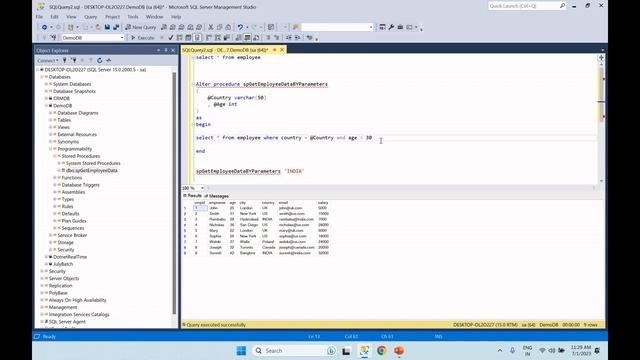Screen dimensions: 640x360
Task: Click the New Query toolbar button
Action: [140, 27]
